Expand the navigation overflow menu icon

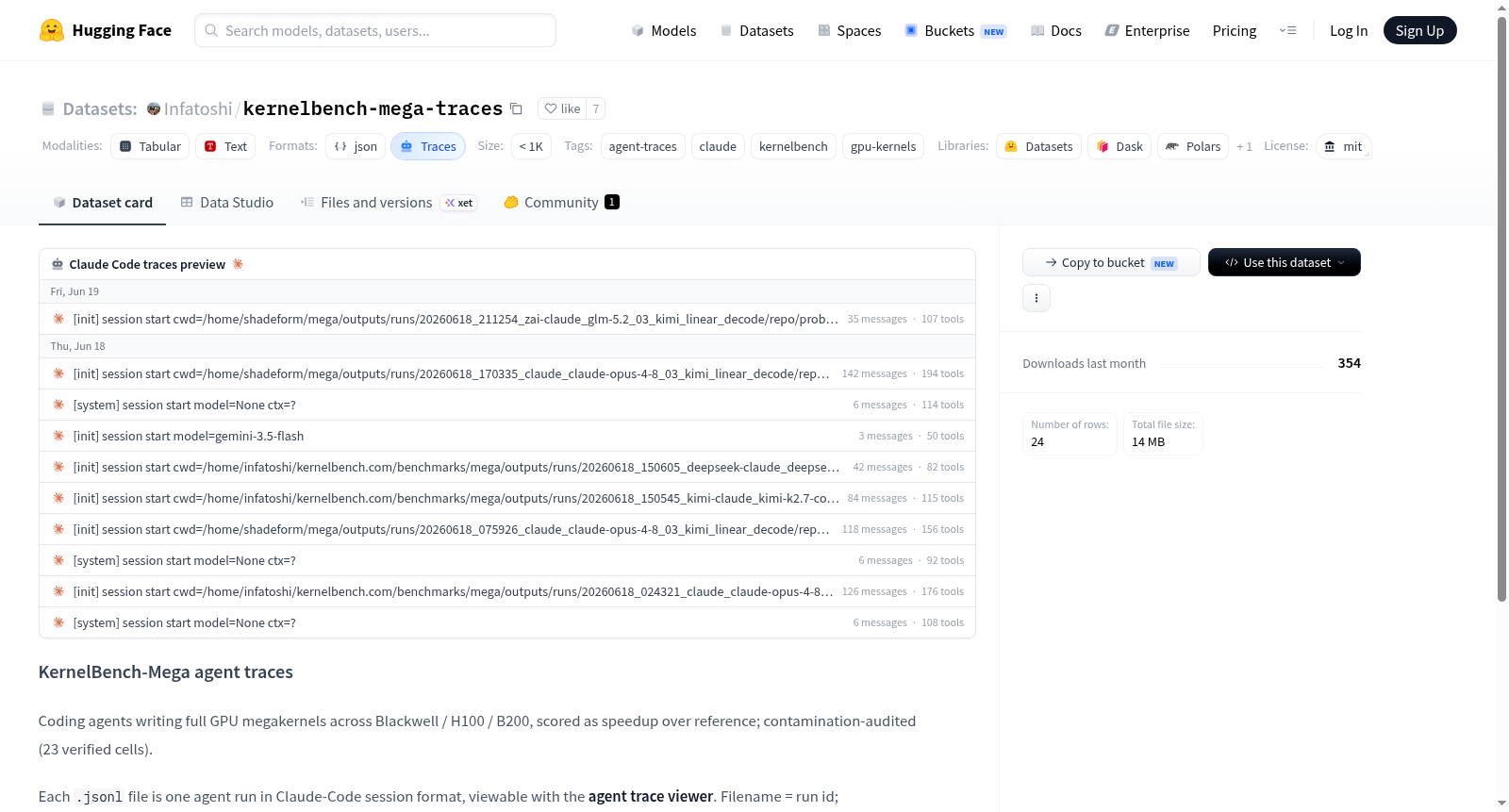click(1287, 30)
